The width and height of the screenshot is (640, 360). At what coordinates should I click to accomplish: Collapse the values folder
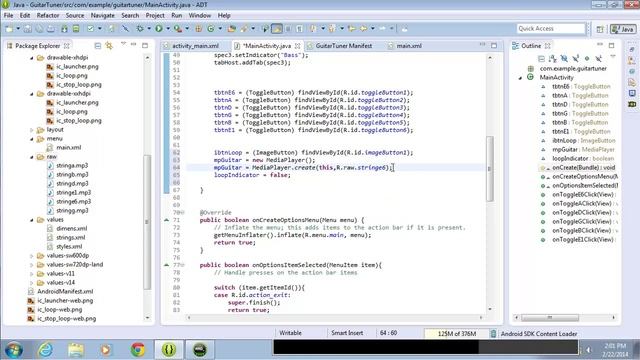32,220
